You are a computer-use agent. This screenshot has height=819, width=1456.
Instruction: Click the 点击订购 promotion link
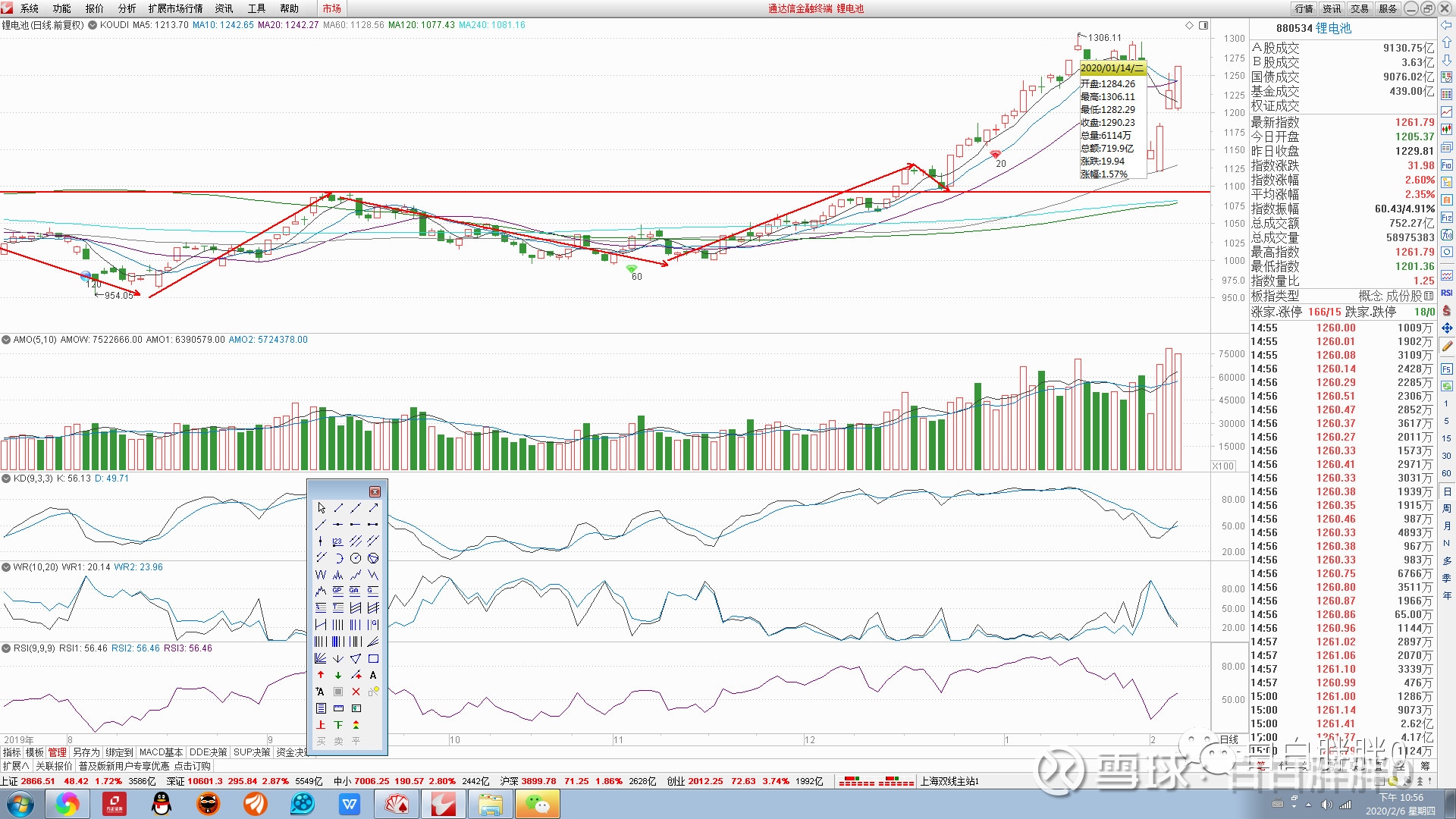[192, 766]
